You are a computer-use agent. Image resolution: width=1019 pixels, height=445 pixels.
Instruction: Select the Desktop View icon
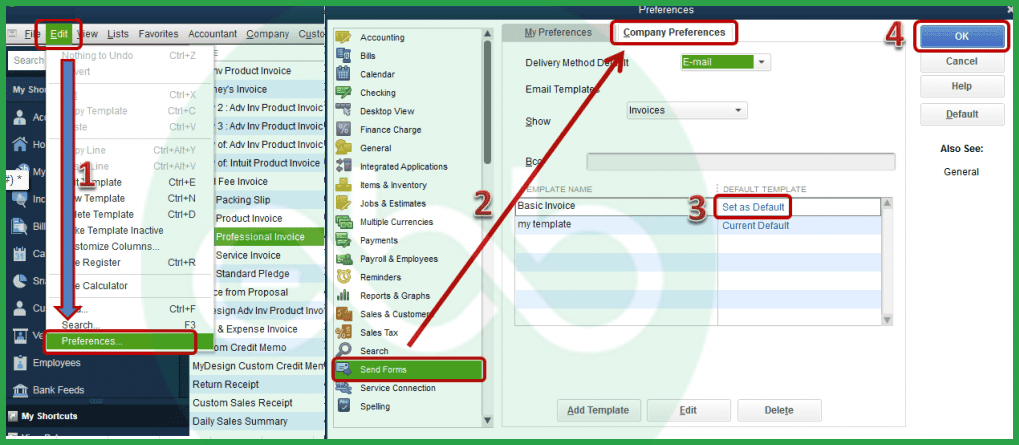343,111
